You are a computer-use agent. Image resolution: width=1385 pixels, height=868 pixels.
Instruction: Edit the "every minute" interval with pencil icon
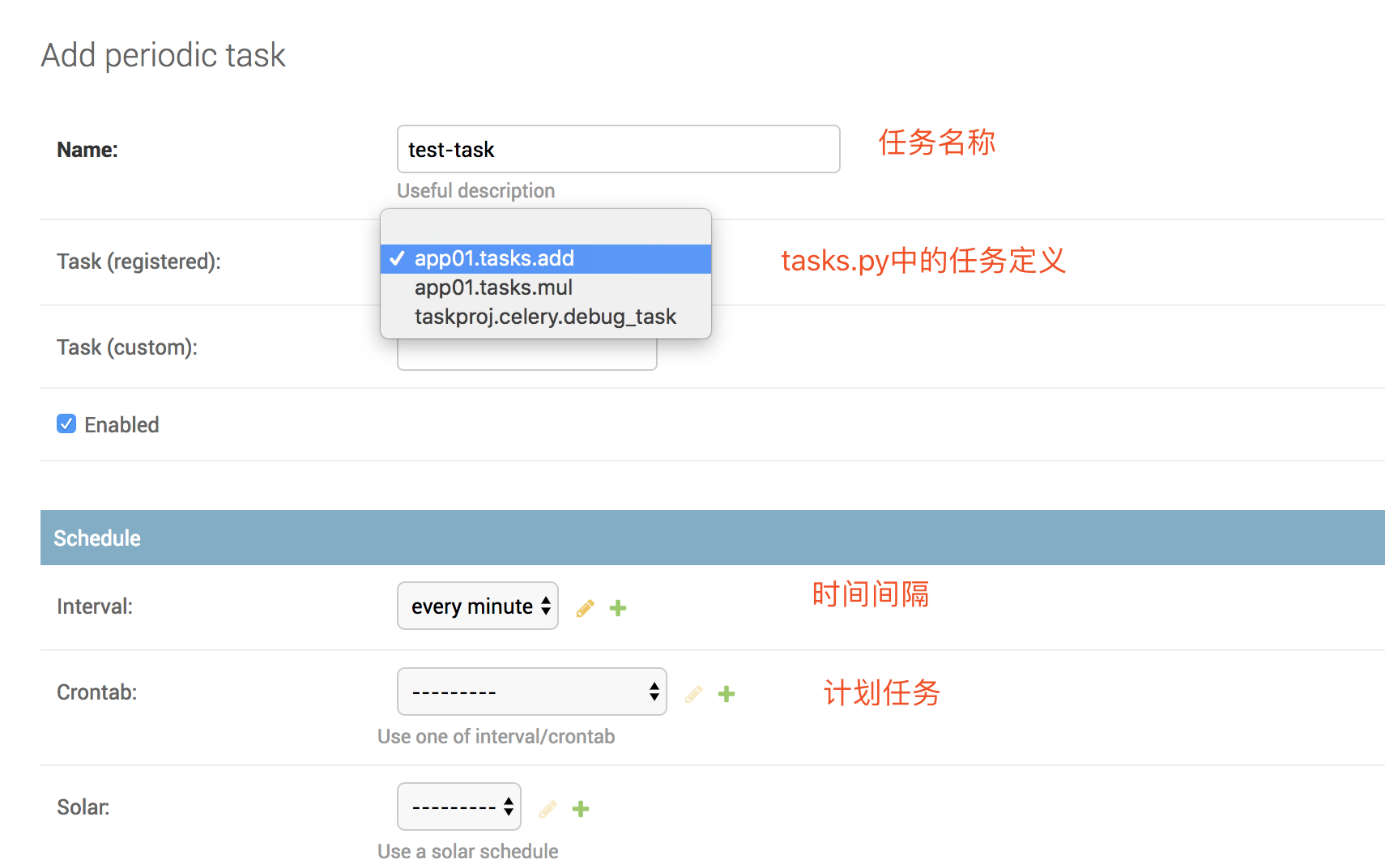coord(585,607)
